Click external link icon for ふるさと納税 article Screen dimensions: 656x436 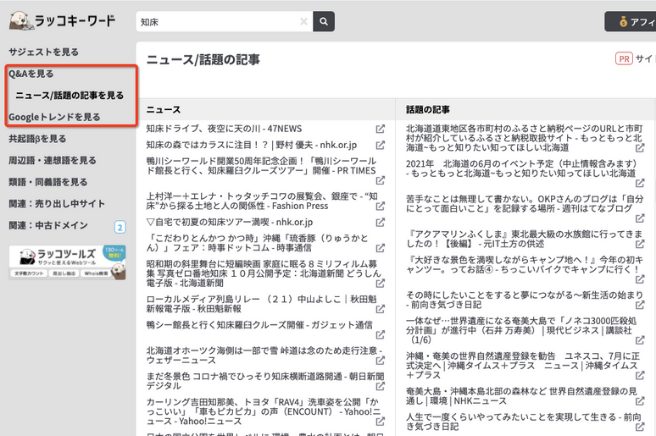click(x=640, y=148)
